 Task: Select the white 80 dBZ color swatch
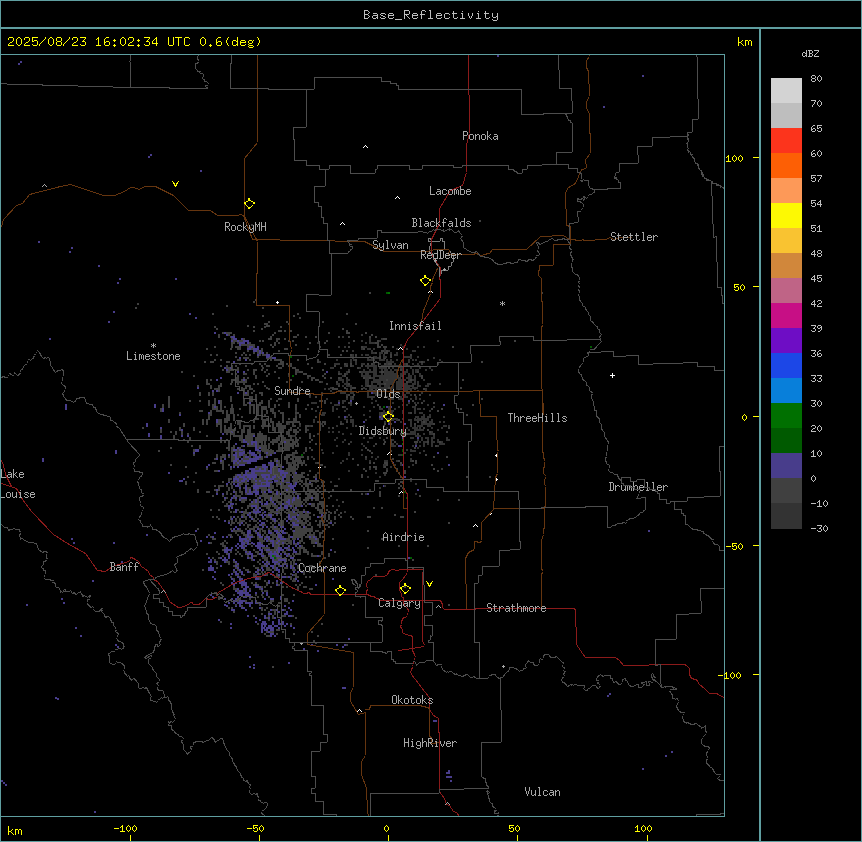[786, 90]
